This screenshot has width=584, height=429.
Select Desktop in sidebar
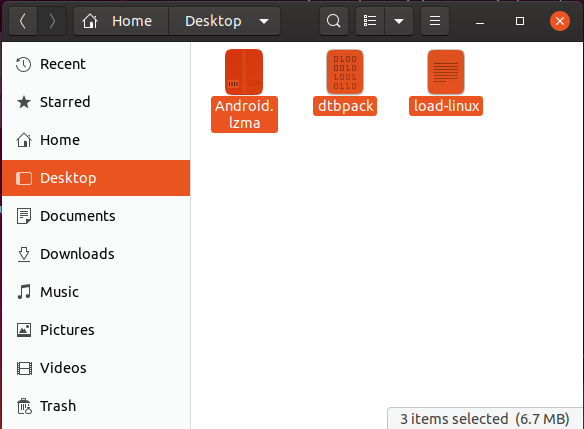[x=96, y=178]
